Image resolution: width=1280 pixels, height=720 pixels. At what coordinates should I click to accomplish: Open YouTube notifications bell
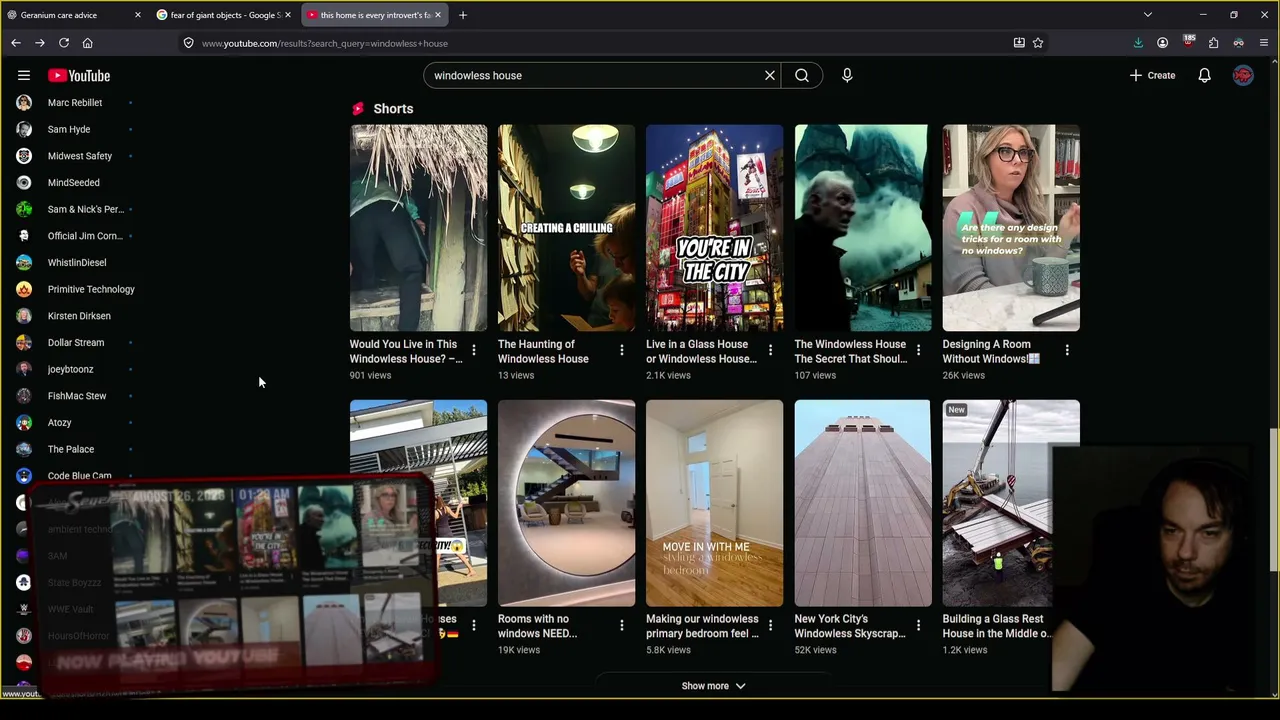[1205, 75]
